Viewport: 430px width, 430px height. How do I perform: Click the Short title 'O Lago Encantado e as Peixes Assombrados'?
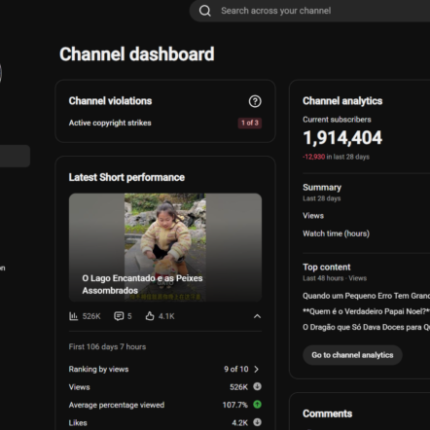coord(142,284)
